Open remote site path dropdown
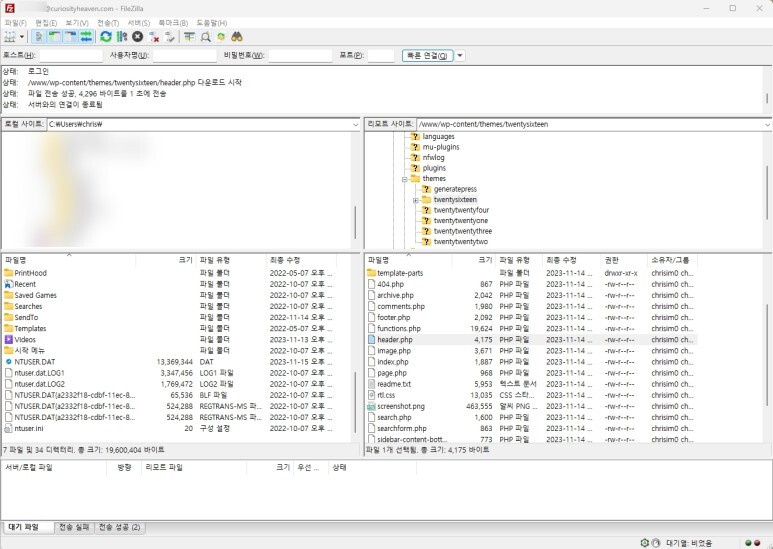 tap(767, 125)
